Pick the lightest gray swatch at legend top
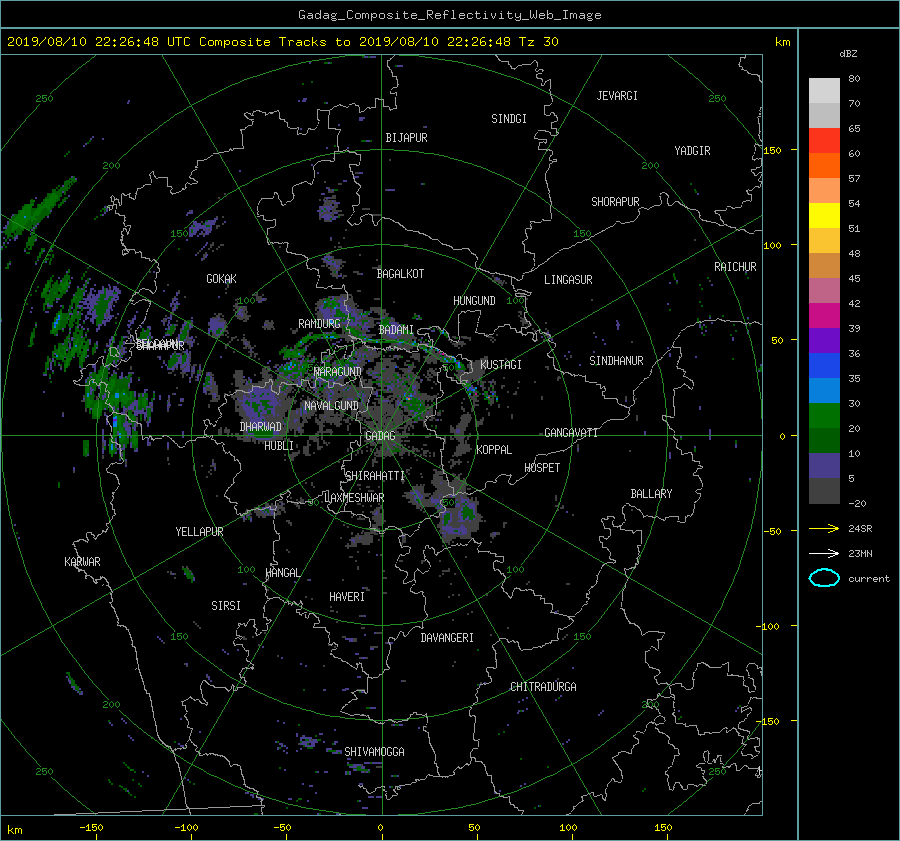The width and height of the screenshot is (900, 841). [x=824, y=90]
